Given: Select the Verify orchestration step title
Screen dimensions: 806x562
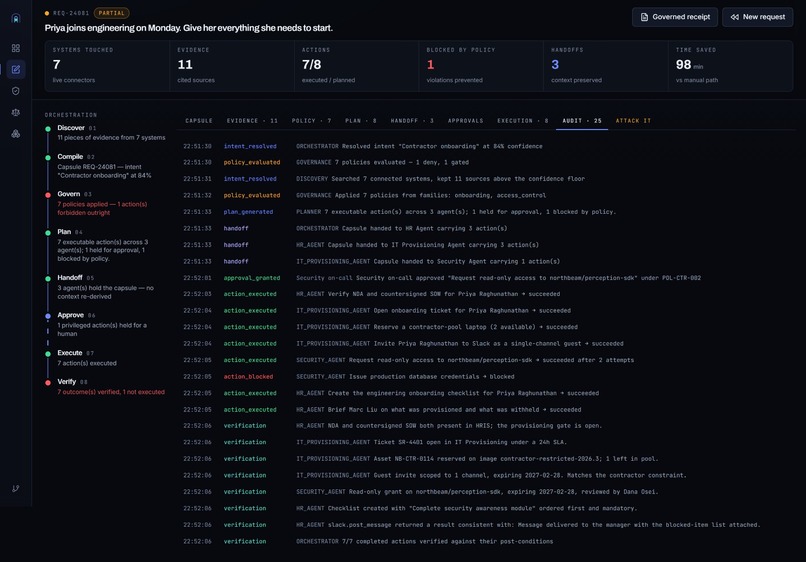Looking at the screenshot, I should tap(67, 382).
